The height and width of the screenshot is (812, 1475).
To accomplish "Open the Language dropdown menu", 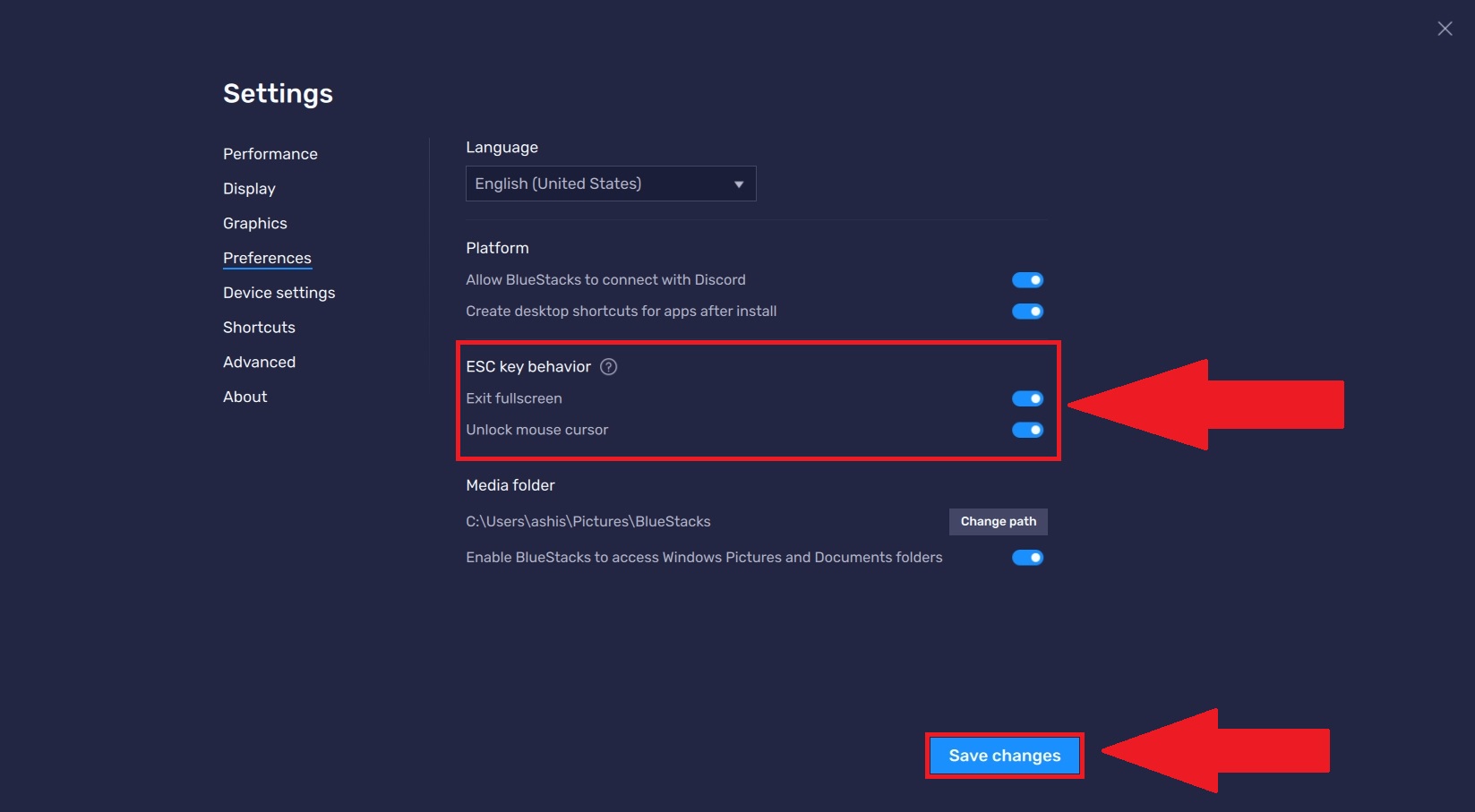I will click(737, 183).
